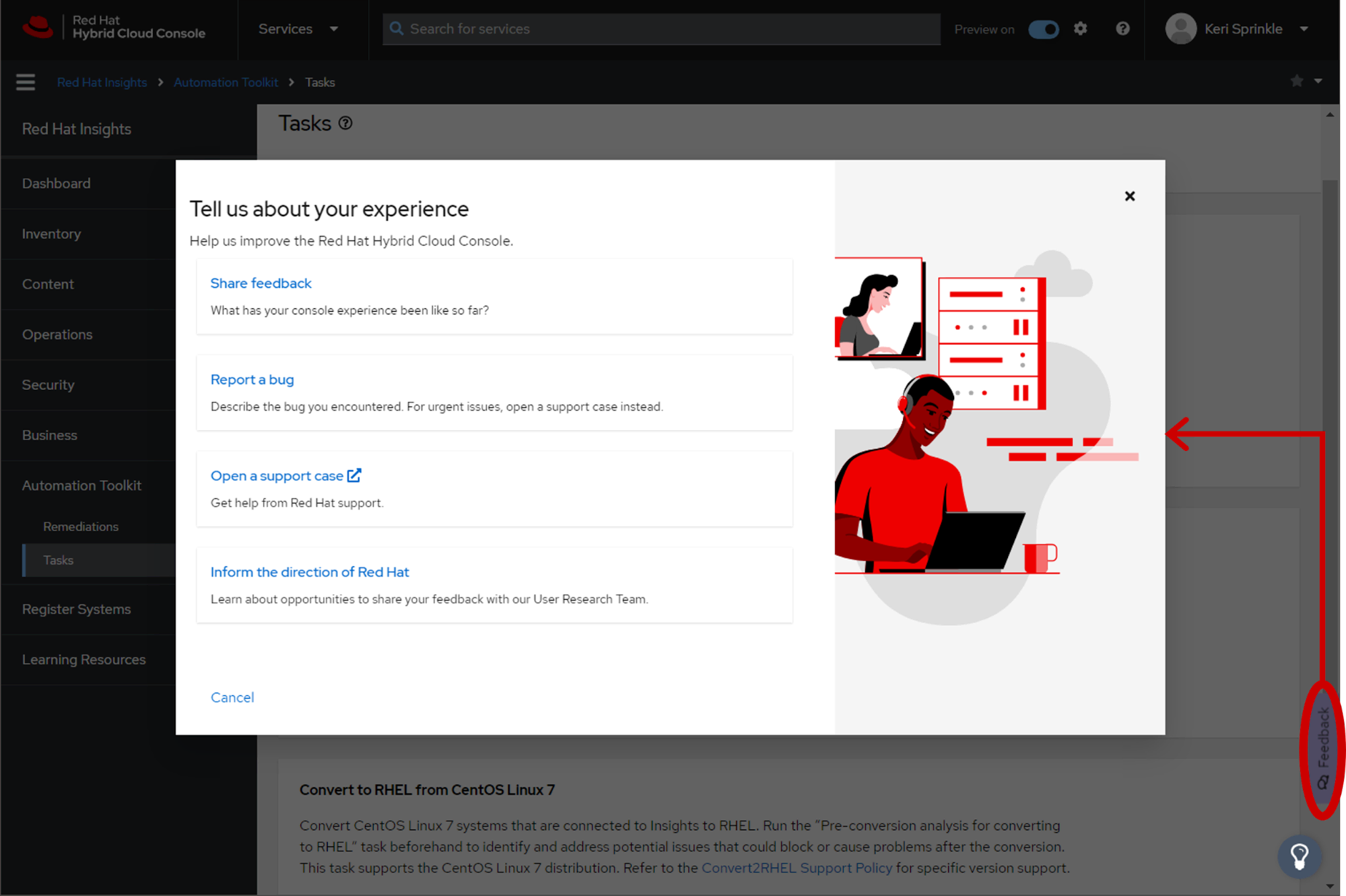The image size is (1346, 896).
Task: Open a support case link
Action: point(285,476)
